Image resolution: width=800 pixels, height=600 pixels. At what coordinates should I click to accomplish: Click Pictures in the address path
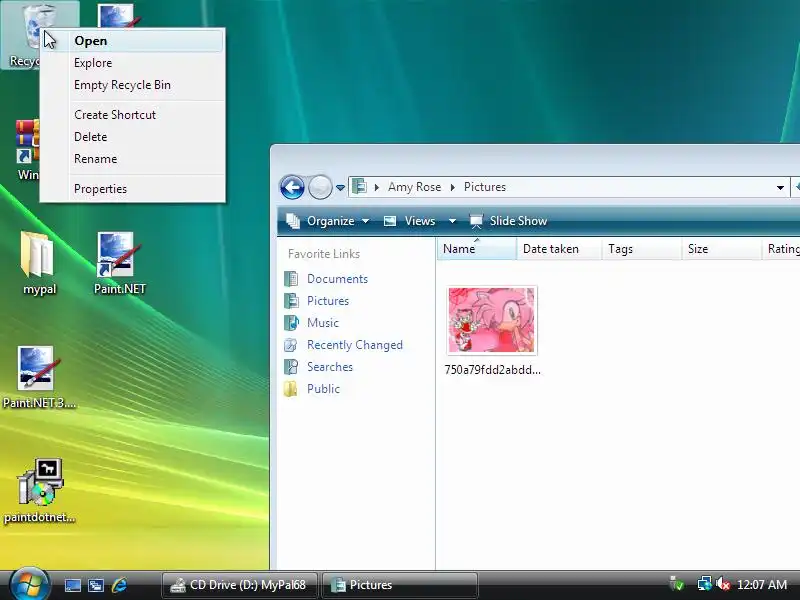click(485, 187)
